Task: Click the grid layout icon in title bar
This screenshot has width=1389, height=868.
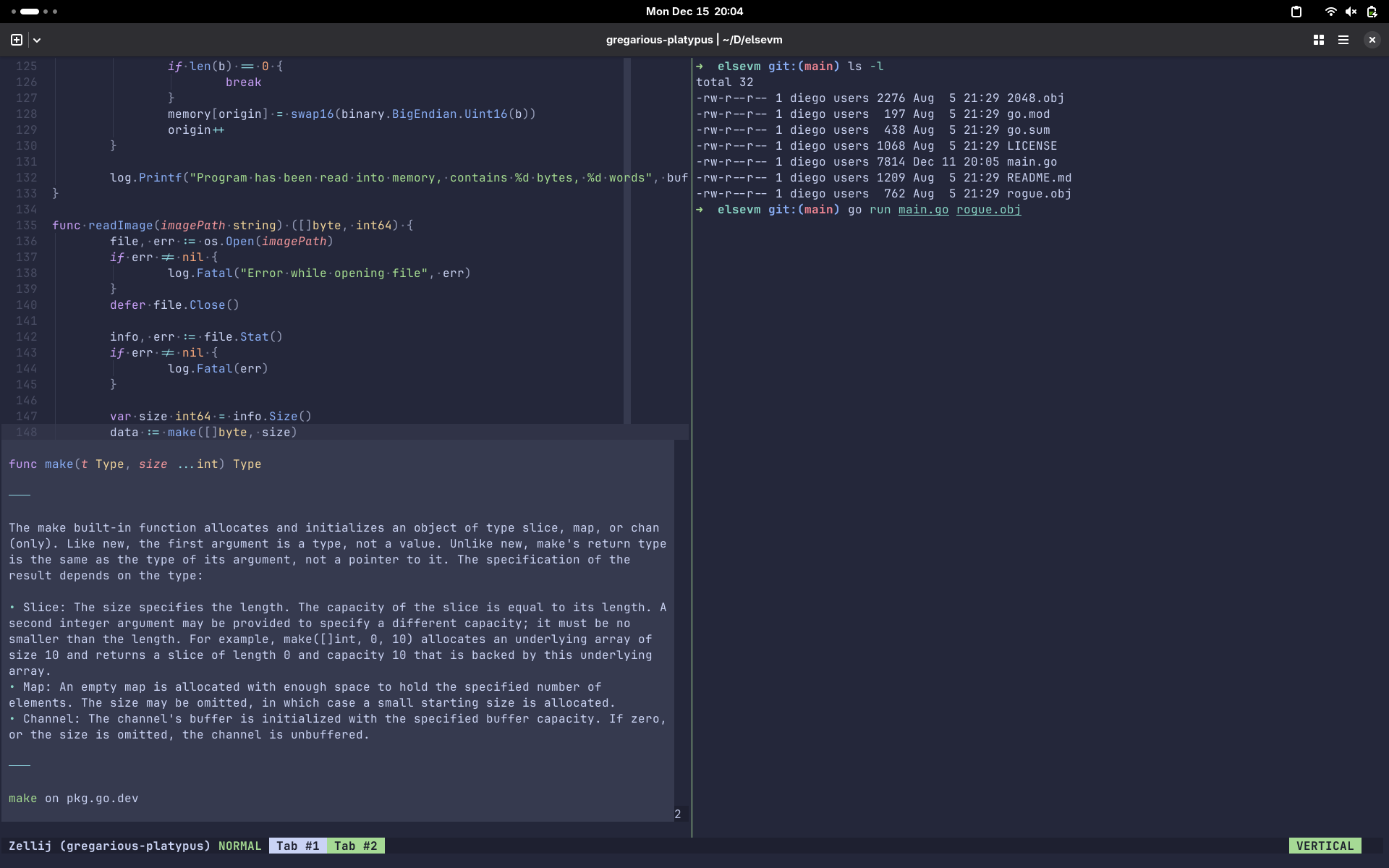Action: (x=1318, y=40)
